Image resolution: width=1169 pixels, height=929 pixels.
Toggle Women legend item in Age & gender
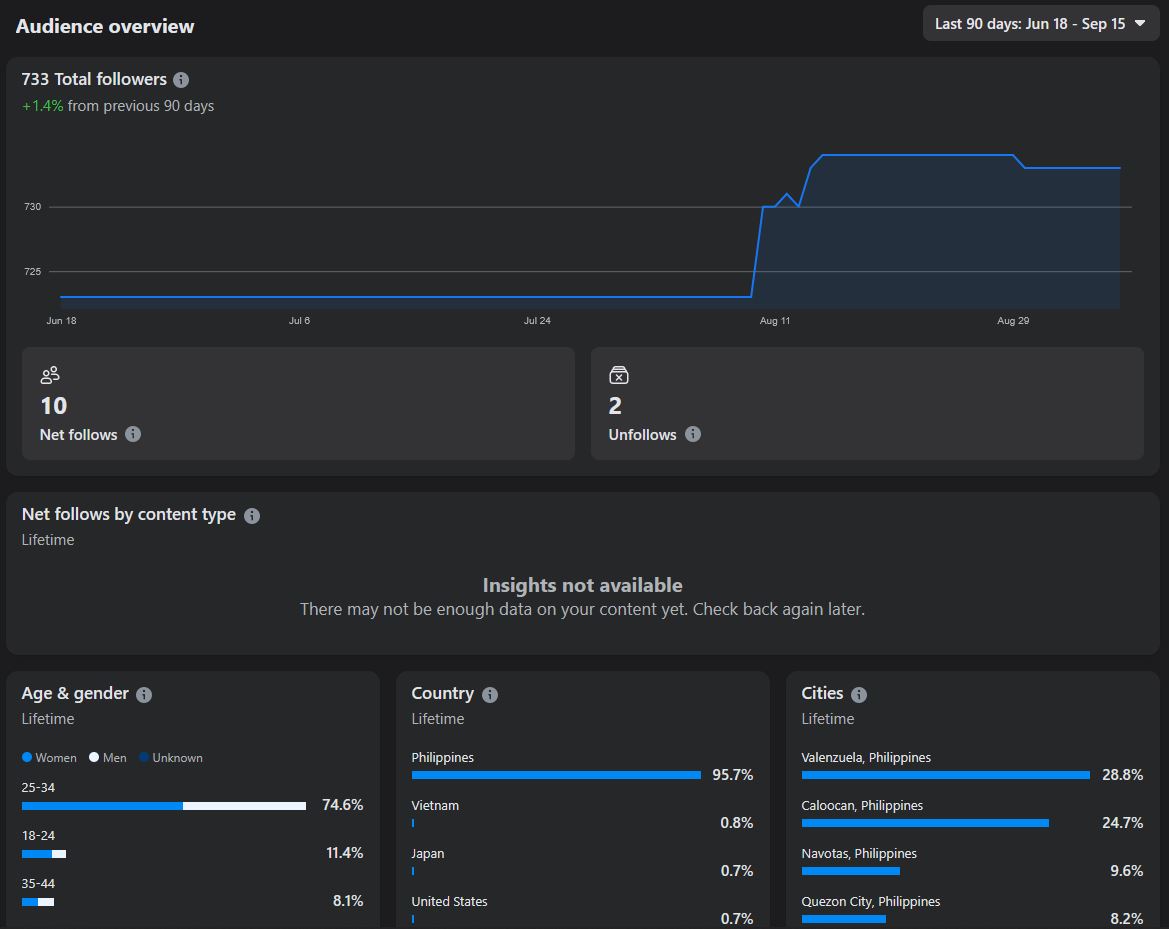pos(49,758)
